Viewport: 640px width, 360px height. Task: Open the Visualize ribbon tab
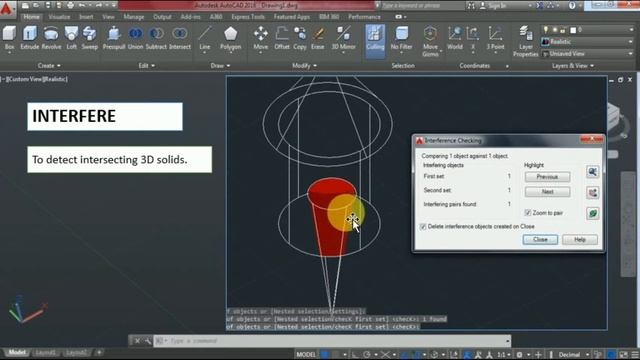[x=59, y=17]
